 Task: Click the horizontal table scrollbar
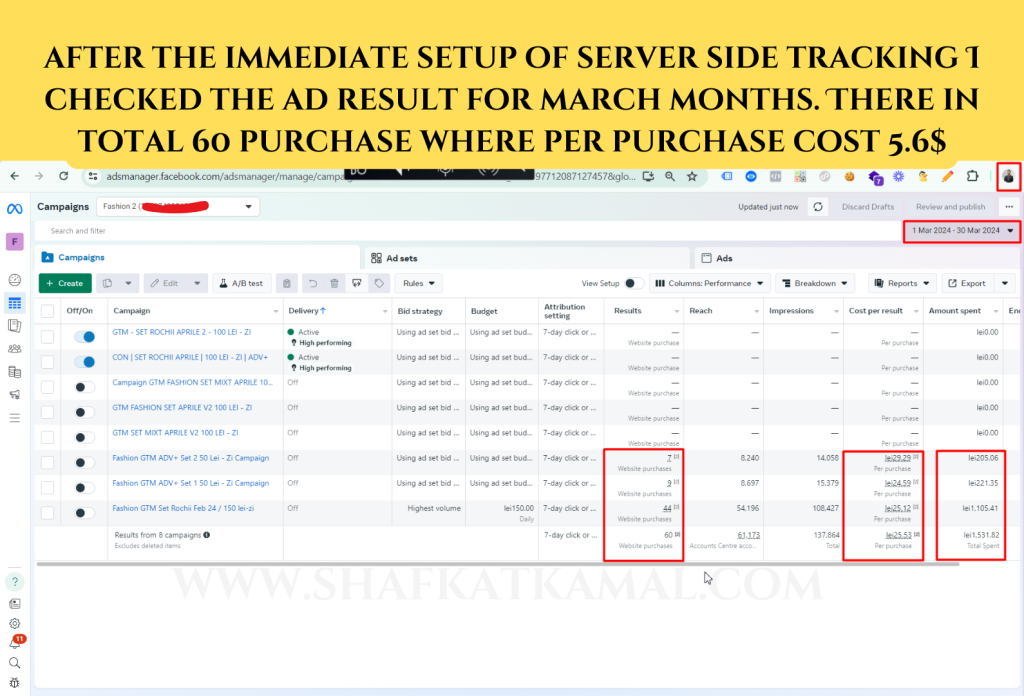click(498, 564)
